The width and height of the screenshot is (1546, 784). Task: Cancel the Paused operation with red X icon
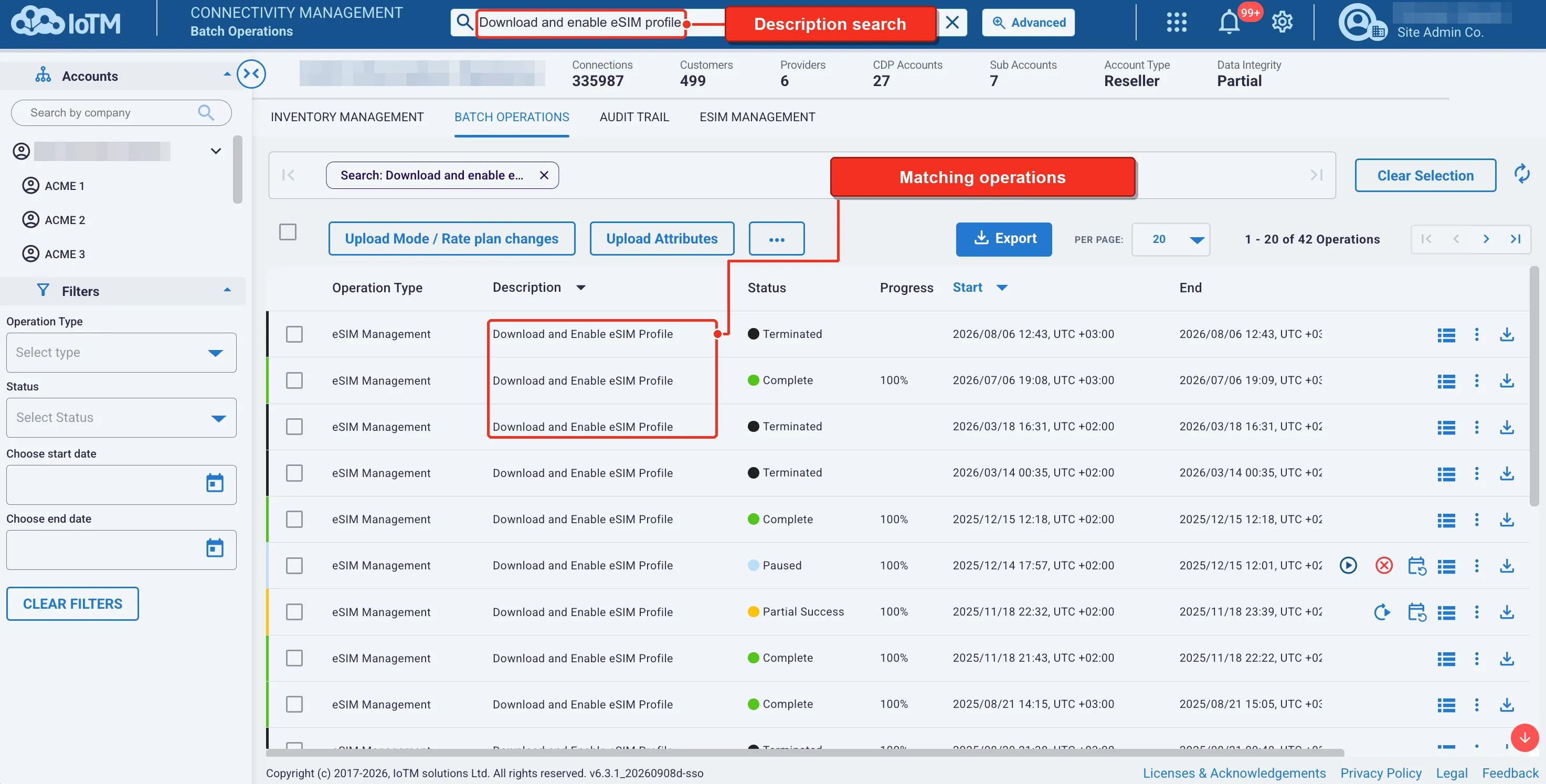click(x=1383, y=566)
